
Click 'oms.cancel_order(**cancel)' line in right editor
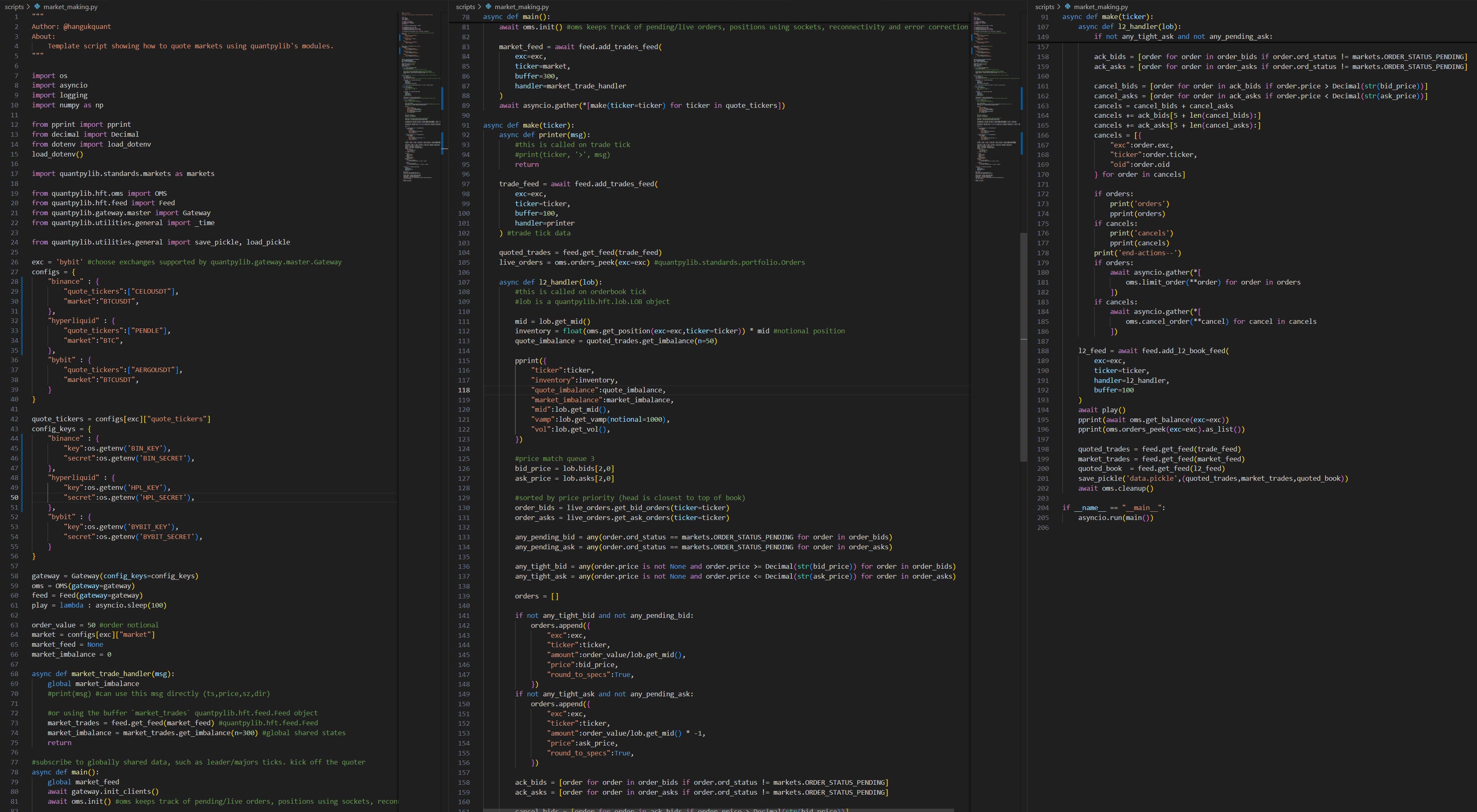click(x=1221, y=321)
